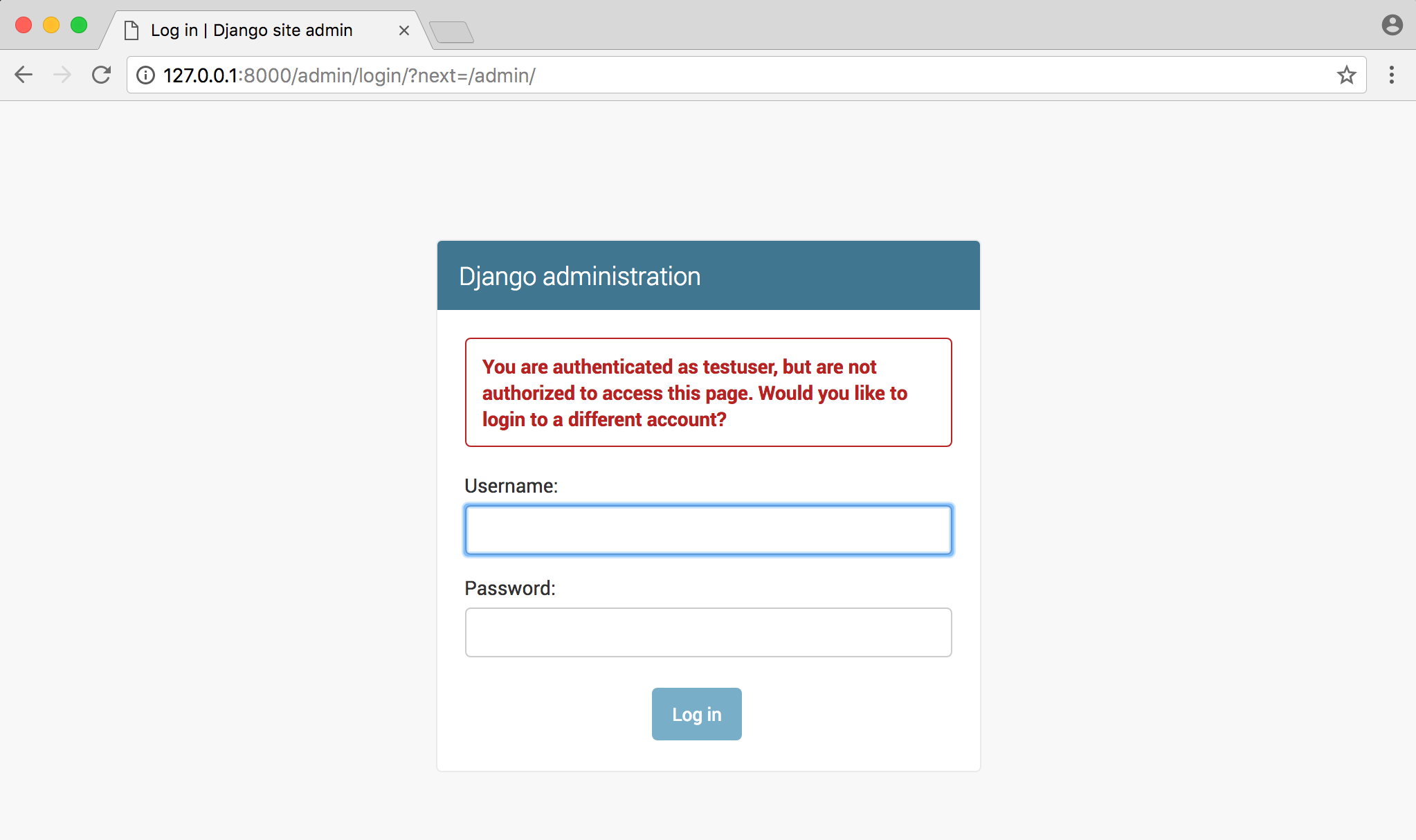Click the Django administration header title
Viewport: 1416px width, 840px height.
pos(580,276)
